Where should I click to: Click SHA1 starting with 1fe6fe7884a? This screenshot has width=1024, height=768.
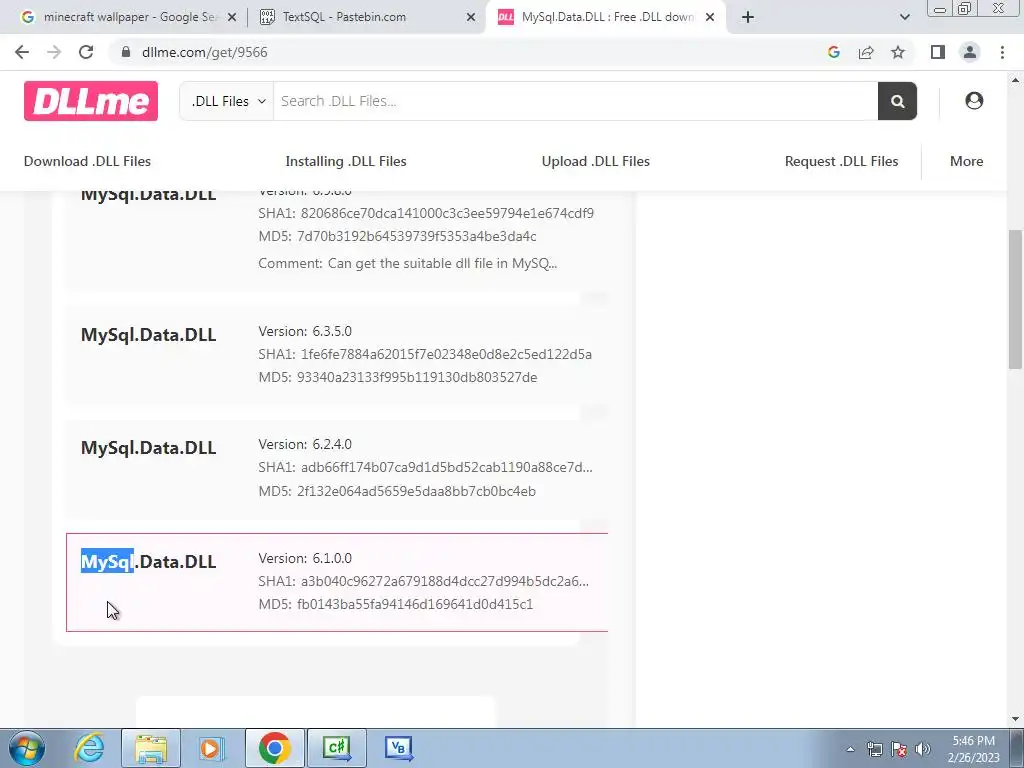[425, 354]
